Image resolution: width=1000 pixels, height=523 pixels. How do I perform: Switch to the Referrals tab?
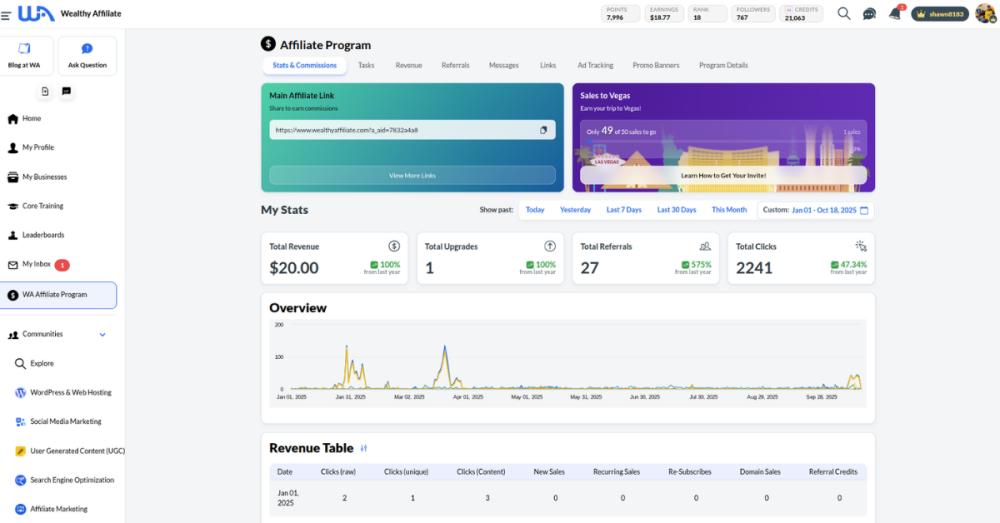coord(455,65)
